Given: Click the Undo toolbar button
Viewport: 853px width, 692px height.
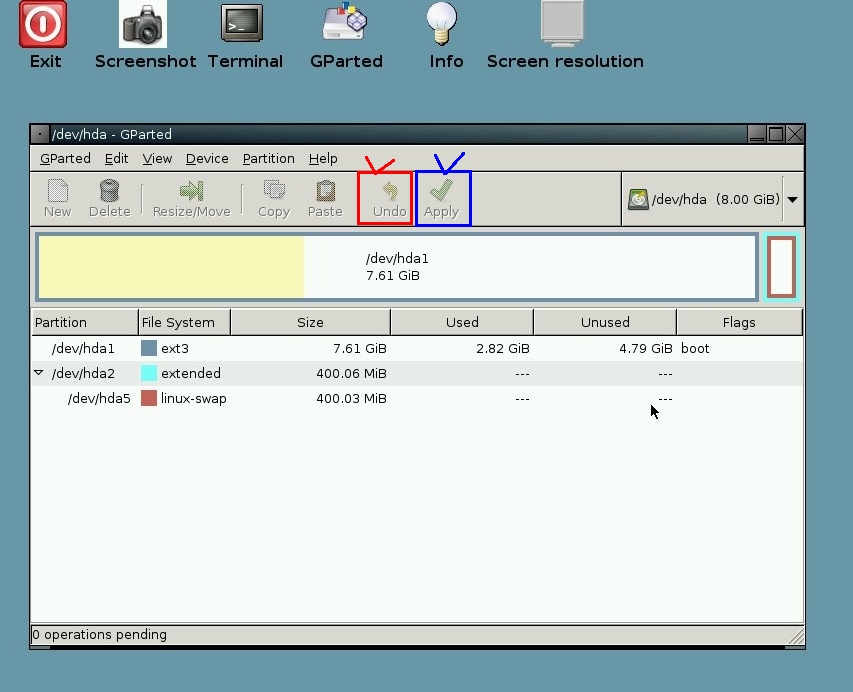Looking at the screenshot, I should pos(389,199).
